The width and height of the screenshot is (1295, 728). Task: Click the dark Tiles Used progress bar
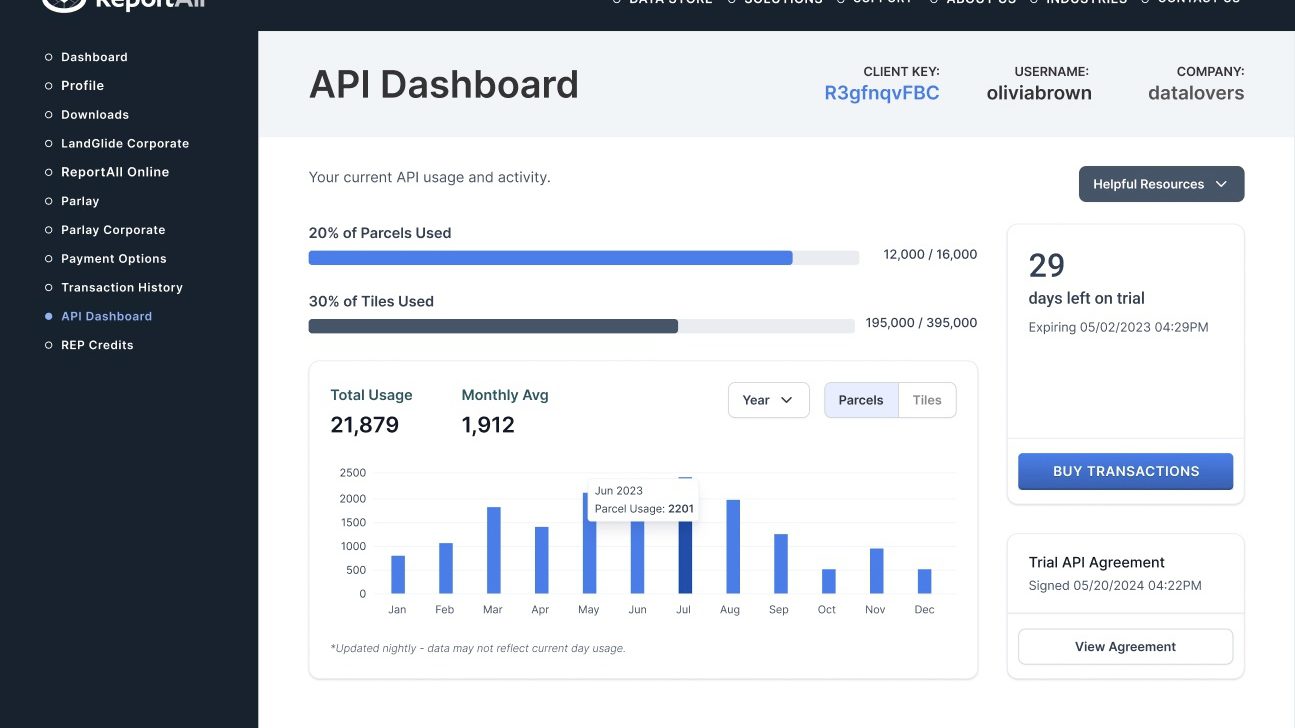click(493, 326)
